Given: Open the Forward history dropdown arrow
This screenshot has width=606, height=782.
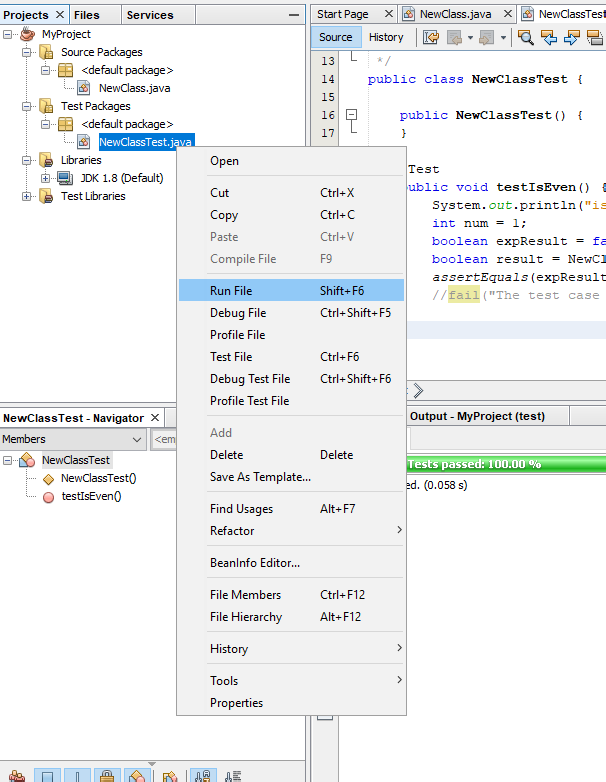Looking at the screenshot, I should [x=503, y=37].
